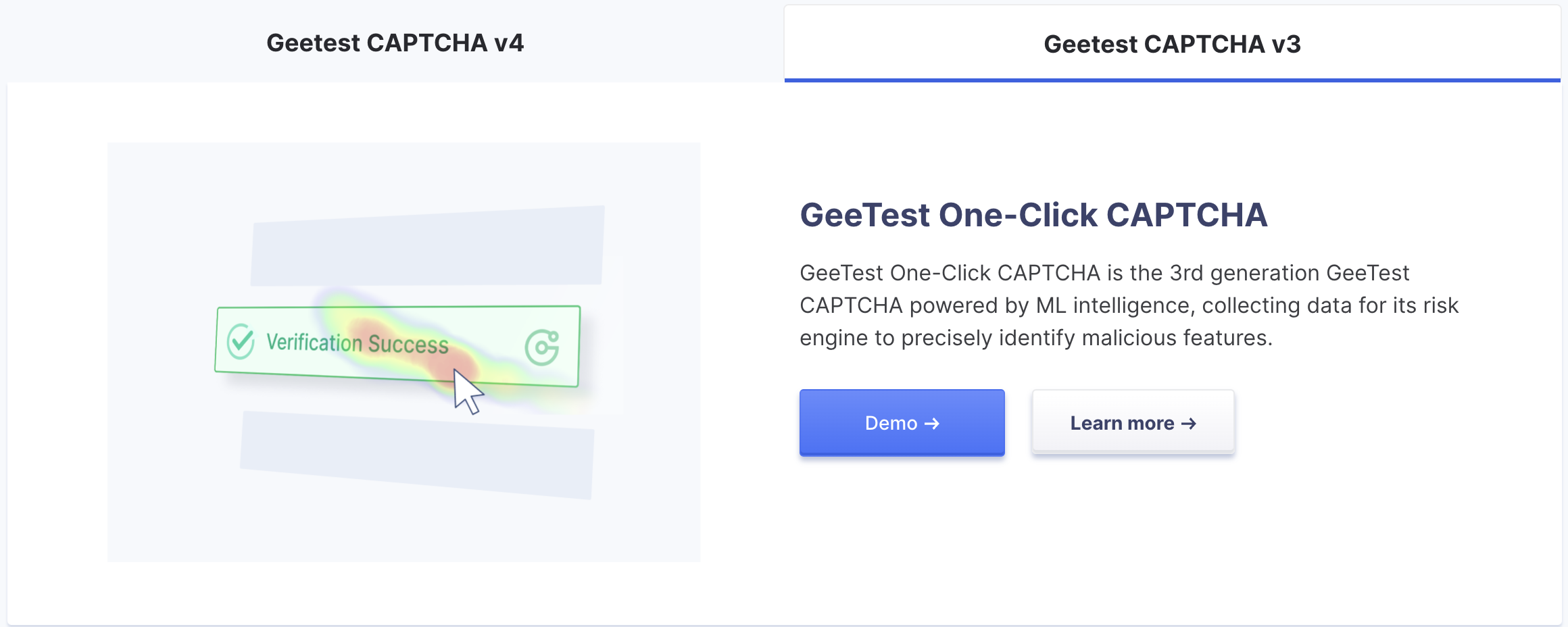Click the lower gray placeholder block
This screenshot has width=1568, height=627.
(x=416, y=455)
